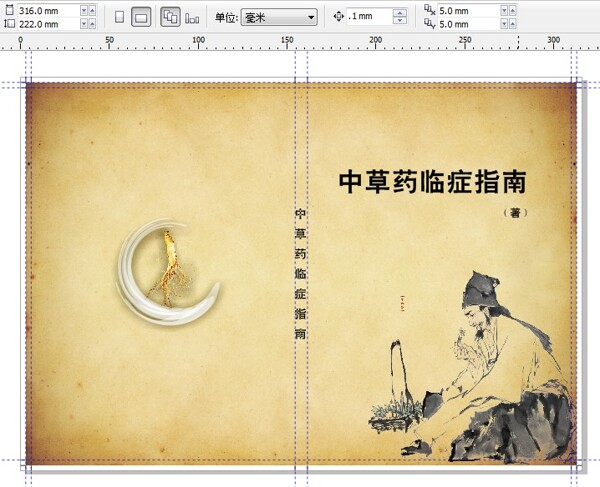This screenshot has height=487, width=600.
Task: Select the ginseng crescent image on back cover
Action: tap(168, 272)
